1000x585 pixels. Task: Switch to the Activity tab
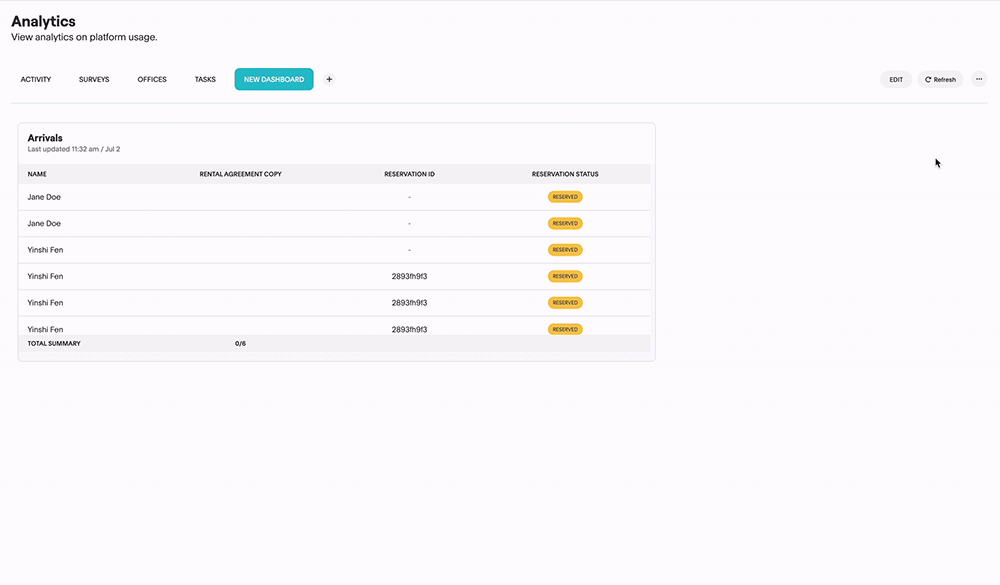36,79
